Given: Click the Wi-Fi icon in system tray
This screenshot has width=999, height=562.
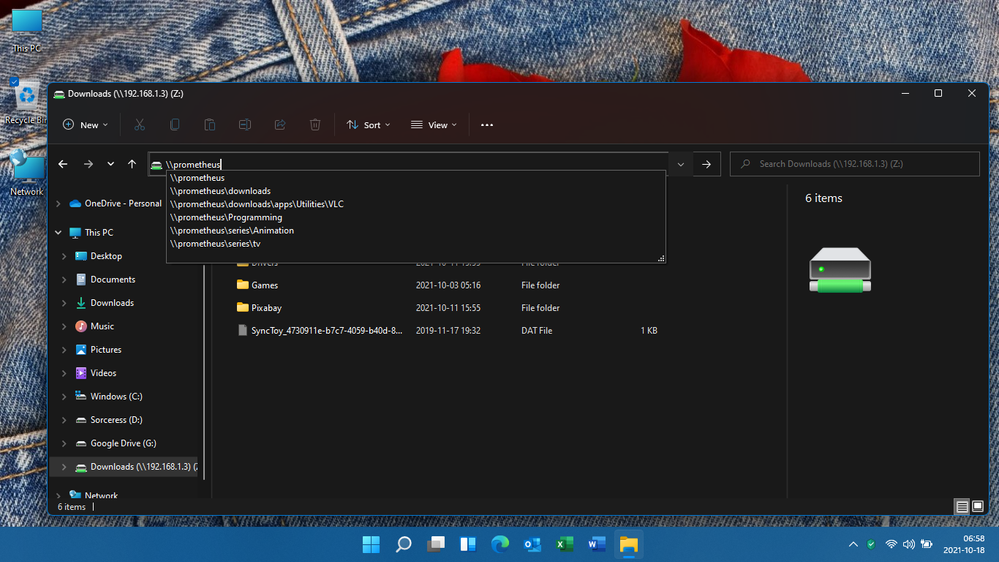Looking at the screenshot, I should pyautogui.click(x=891, y=544).
